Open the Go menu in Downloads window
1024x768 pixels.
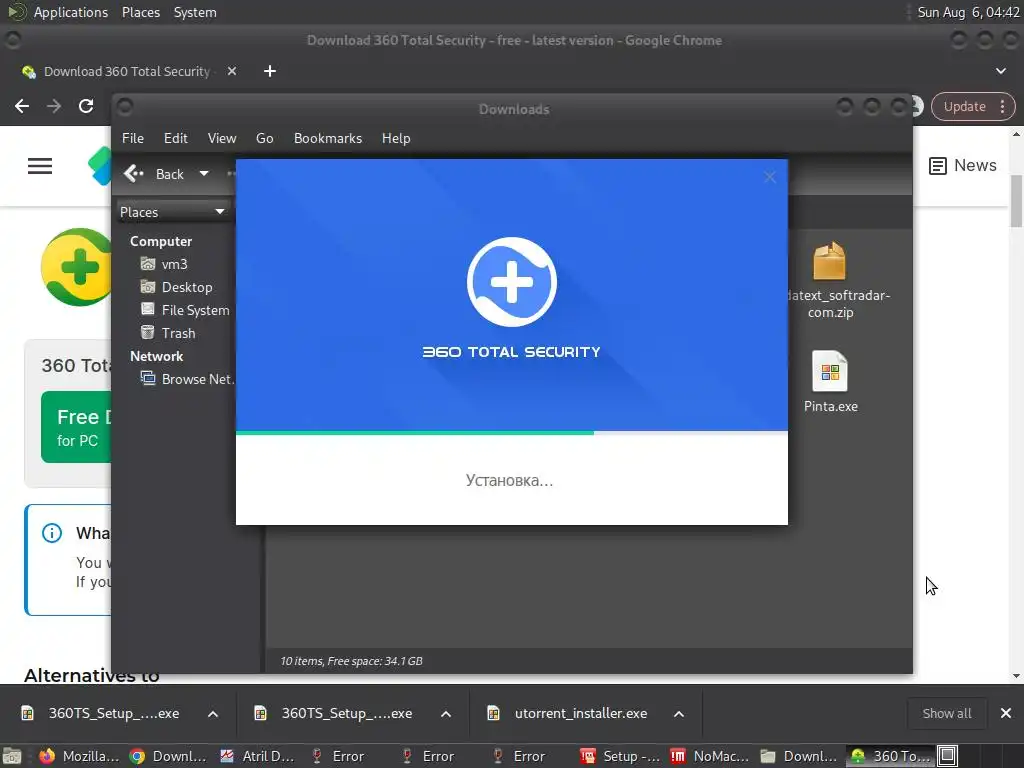(x=264, y=138)
